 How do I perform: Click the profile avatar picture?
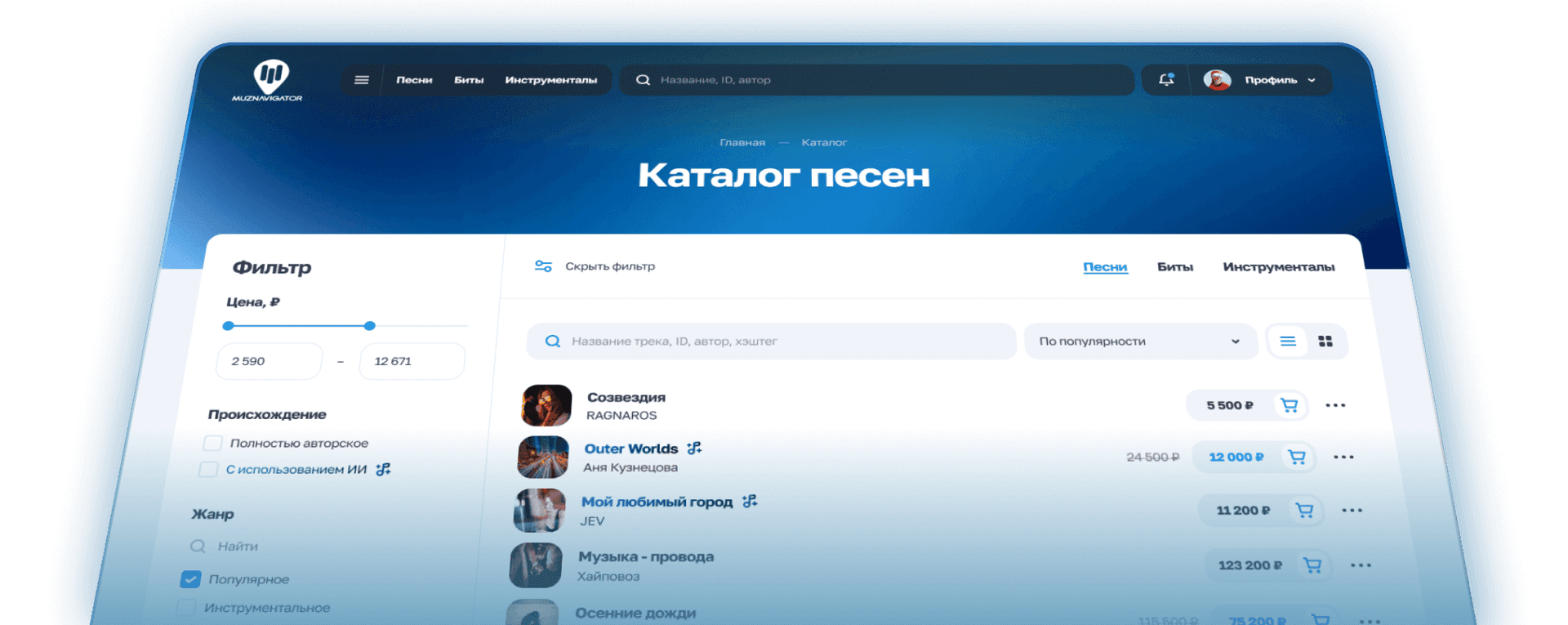pyautogui.click(x=1217, y=80)
